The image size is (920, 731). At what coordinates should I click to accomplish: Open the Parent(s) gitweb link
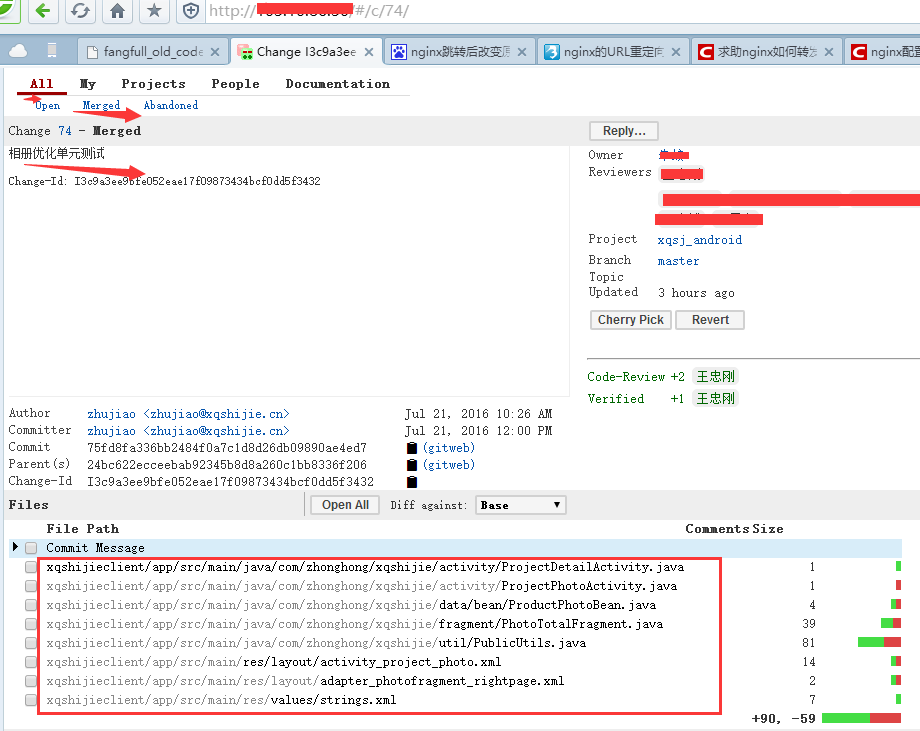449,465
